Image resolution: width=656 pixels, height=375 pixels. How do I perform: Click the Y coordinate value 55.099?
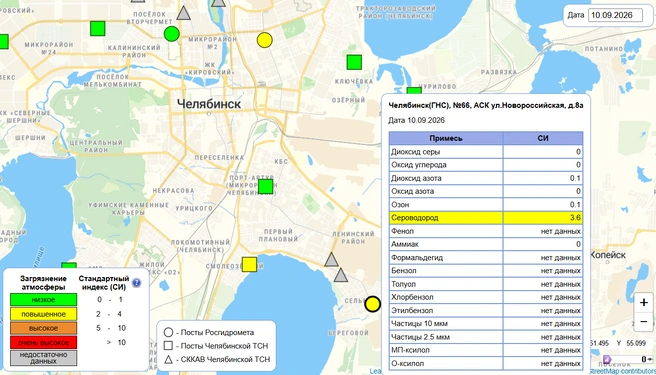(637, 343)
